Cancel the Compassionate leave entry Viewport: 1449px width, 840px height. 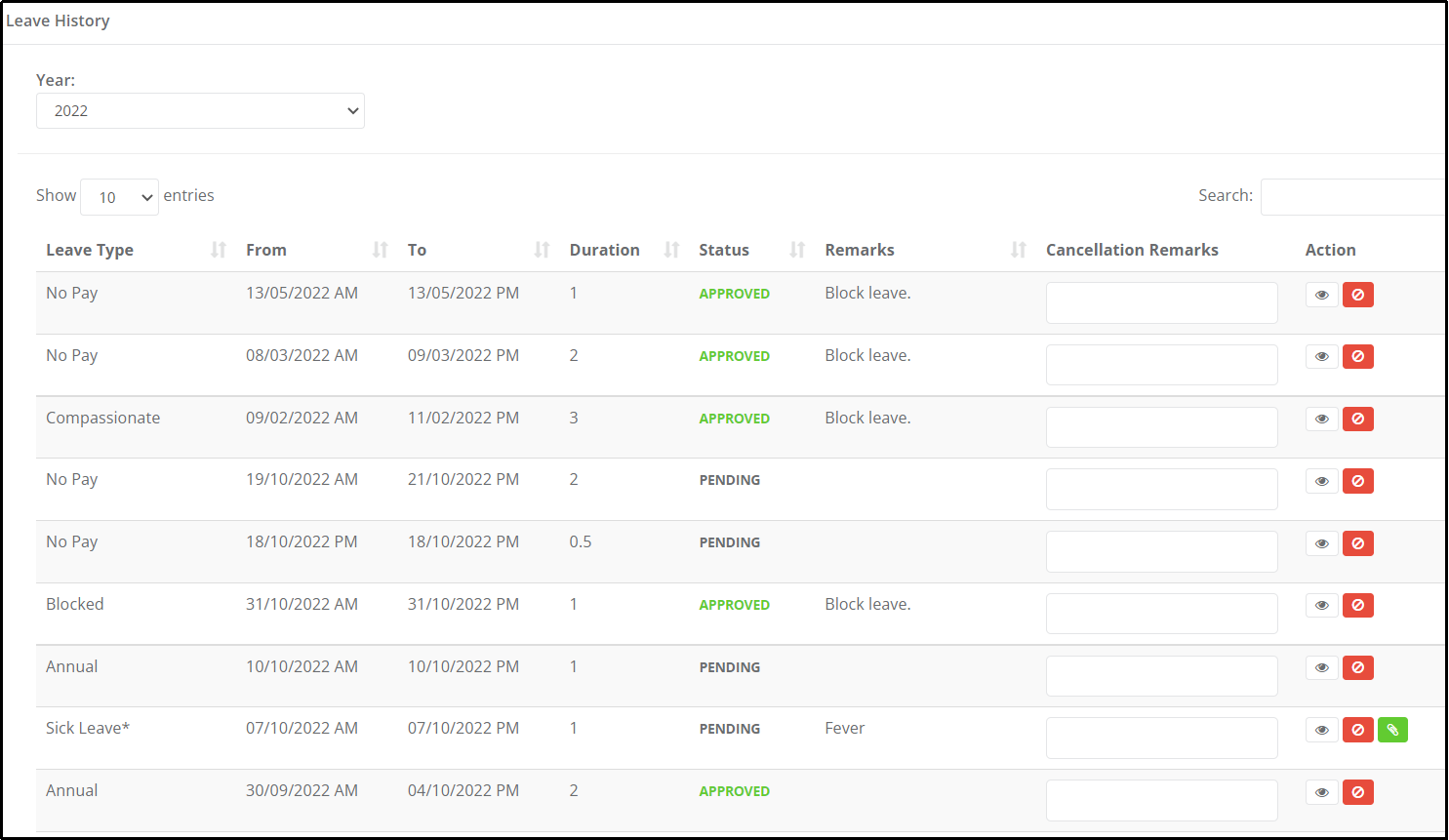pos(1357,420)
